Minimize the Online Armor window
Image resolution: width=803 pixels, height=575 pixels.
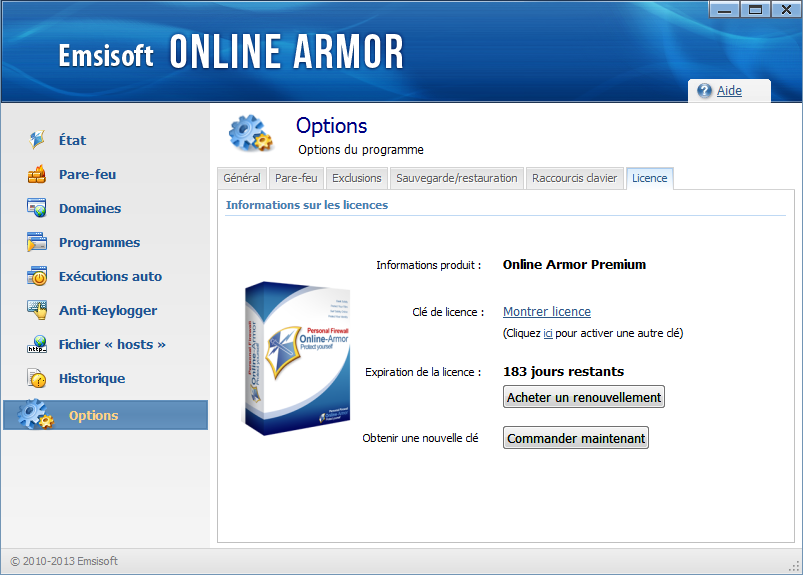point(724,9)
